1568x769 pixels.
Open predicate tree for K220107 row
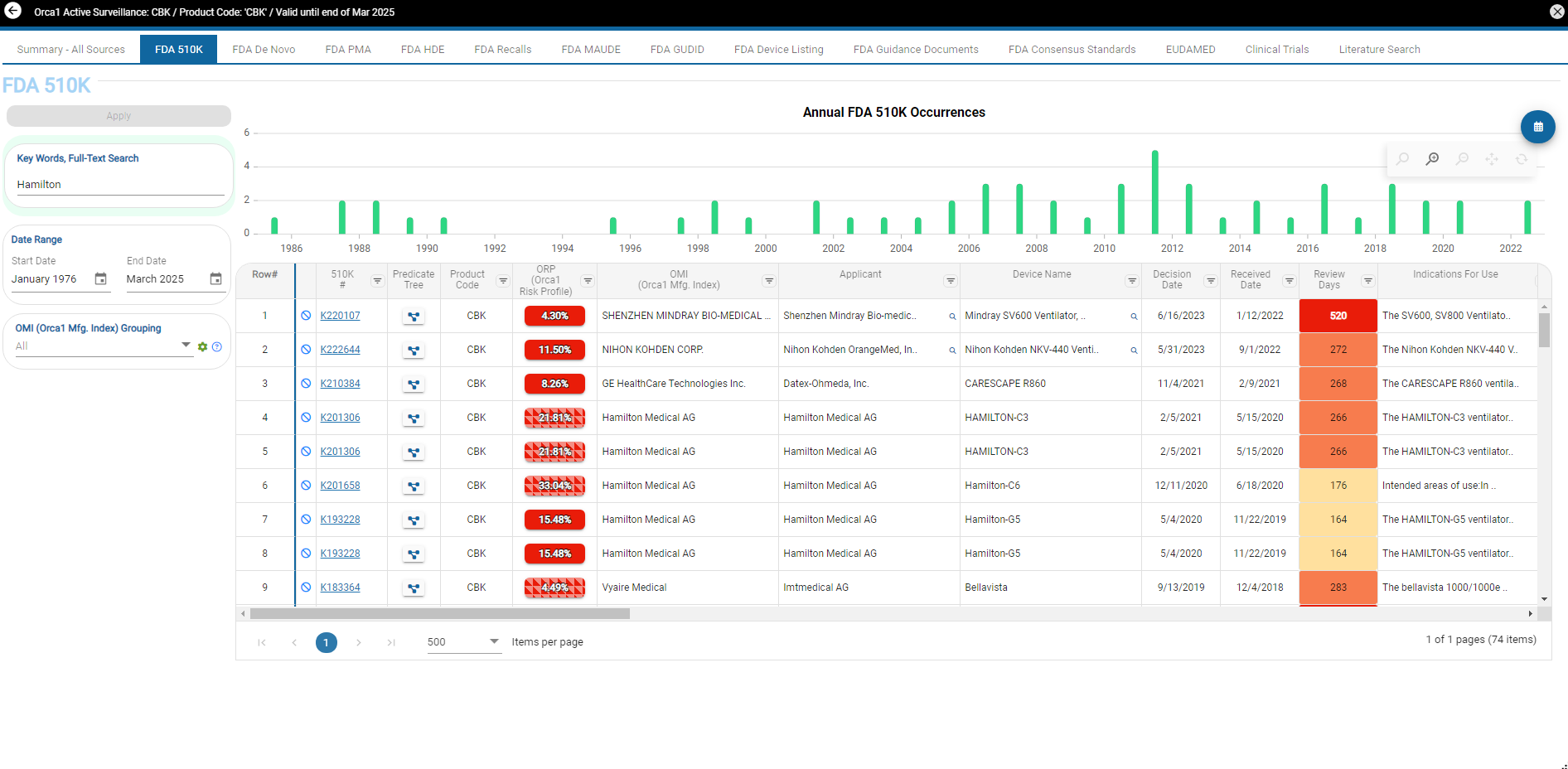pyautogui.click(x=414, y=316)
